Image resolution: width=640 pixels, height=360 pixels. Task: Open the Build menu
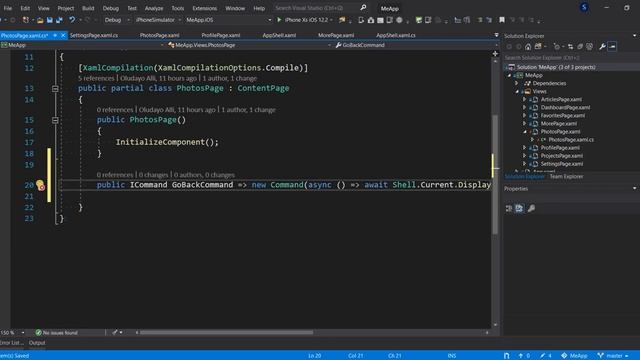[x=88, y=8]
